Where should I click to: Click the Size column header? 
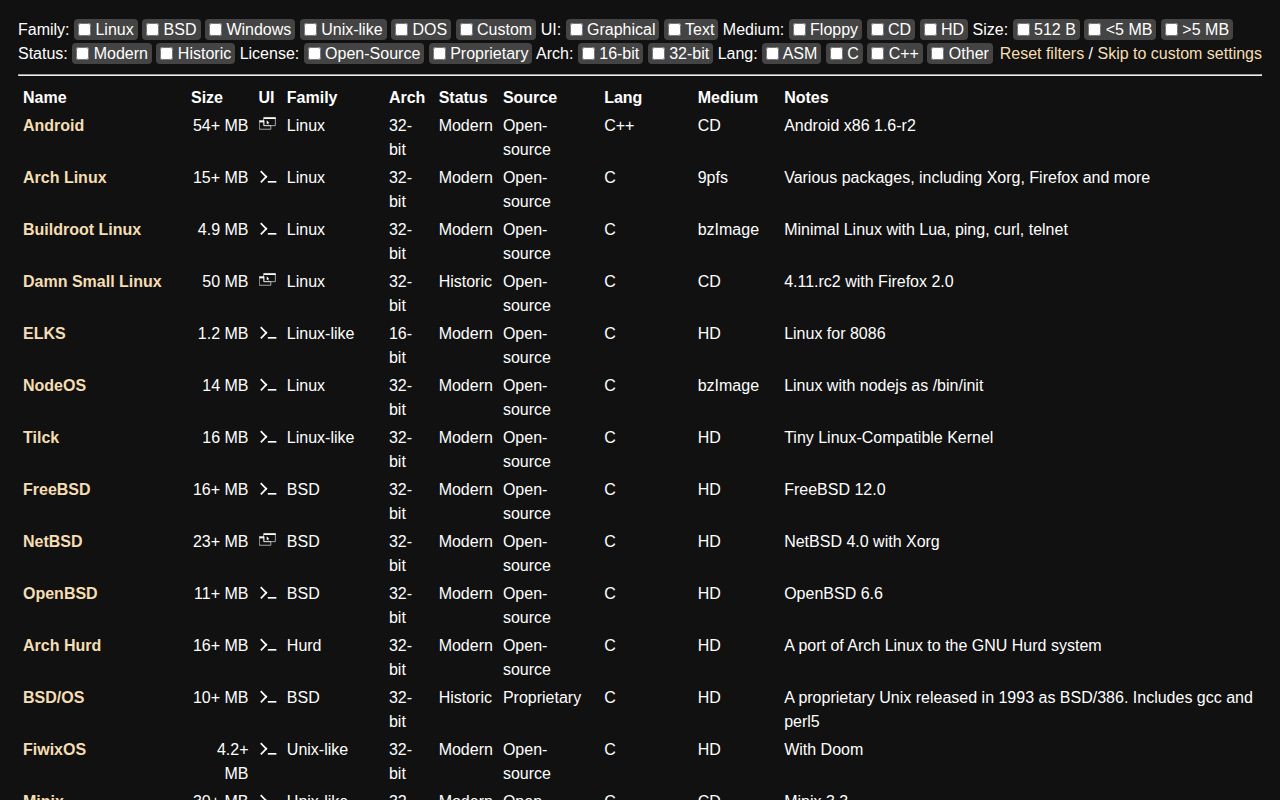point(207,97)
